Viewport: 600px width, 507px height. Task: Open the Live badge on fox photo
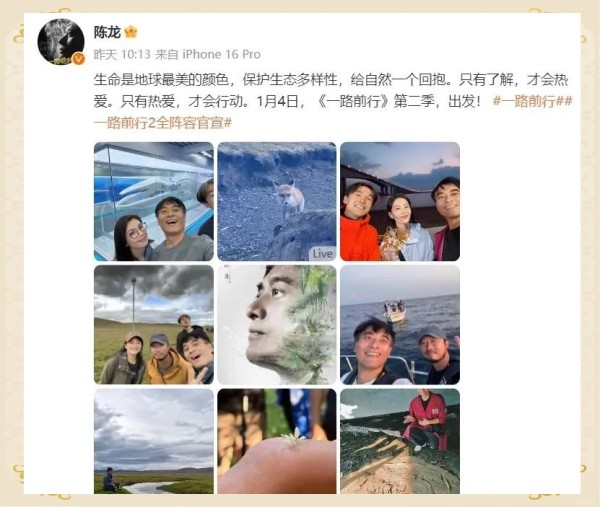click(x=323, y=253)
